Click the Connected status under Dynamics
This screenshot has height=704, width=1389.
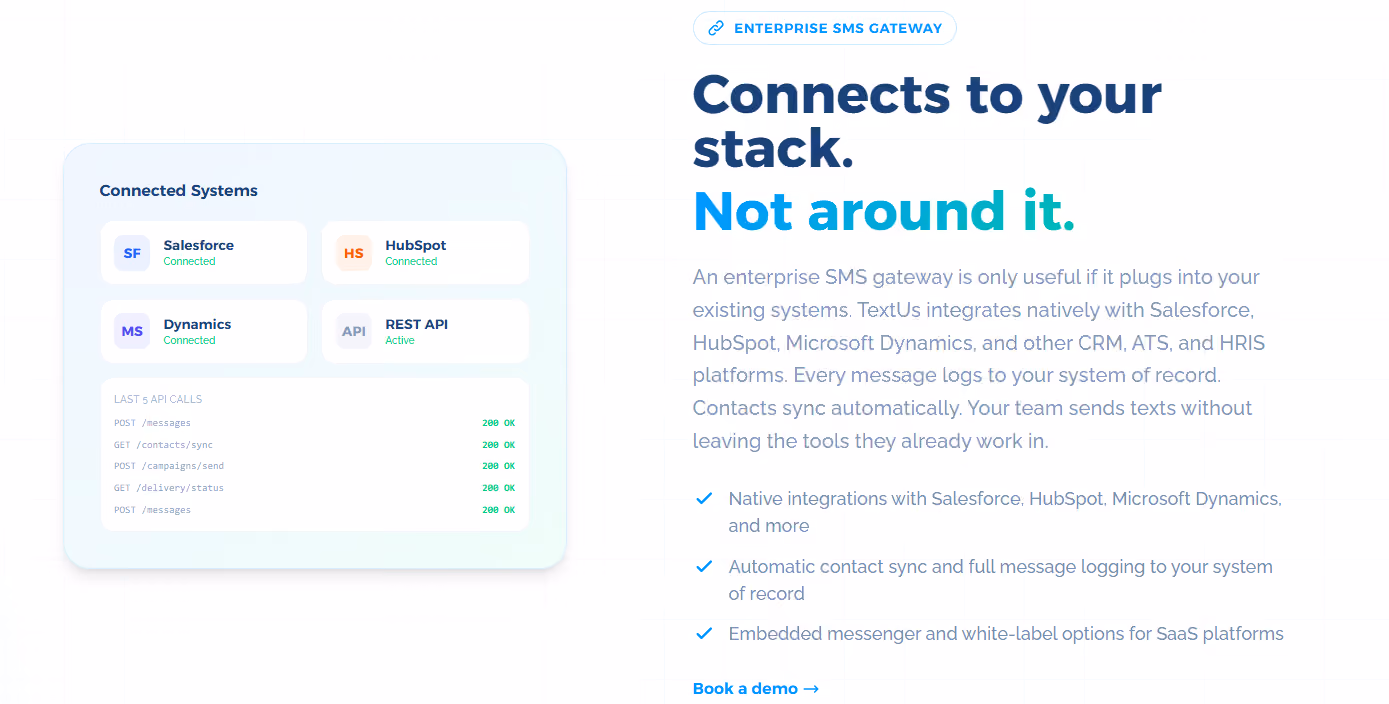pos(190,340)
